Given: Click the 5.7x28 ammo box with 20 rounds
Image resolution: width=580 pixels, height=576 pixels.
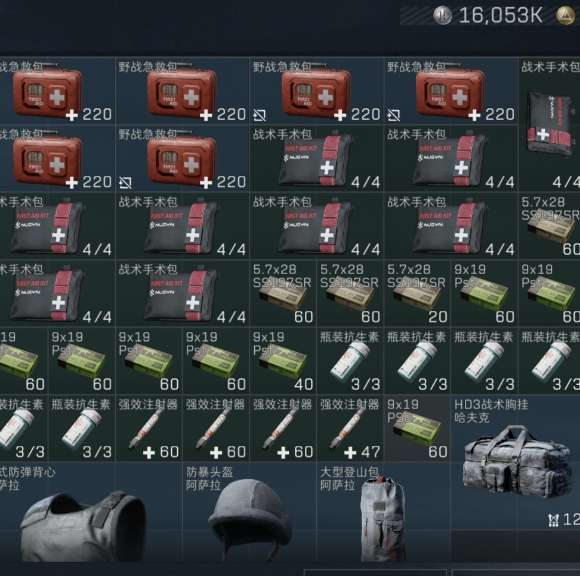Looking at the screenshot, I should (x=417, y=293).
